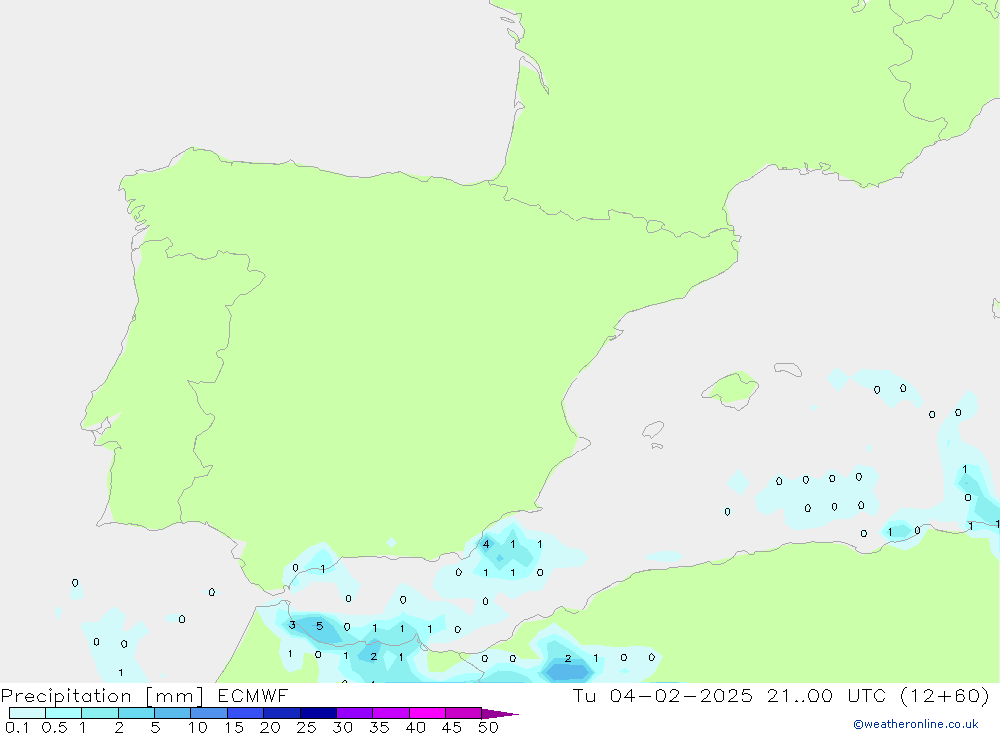Click the legend label '30'

[x=343, y=727]
